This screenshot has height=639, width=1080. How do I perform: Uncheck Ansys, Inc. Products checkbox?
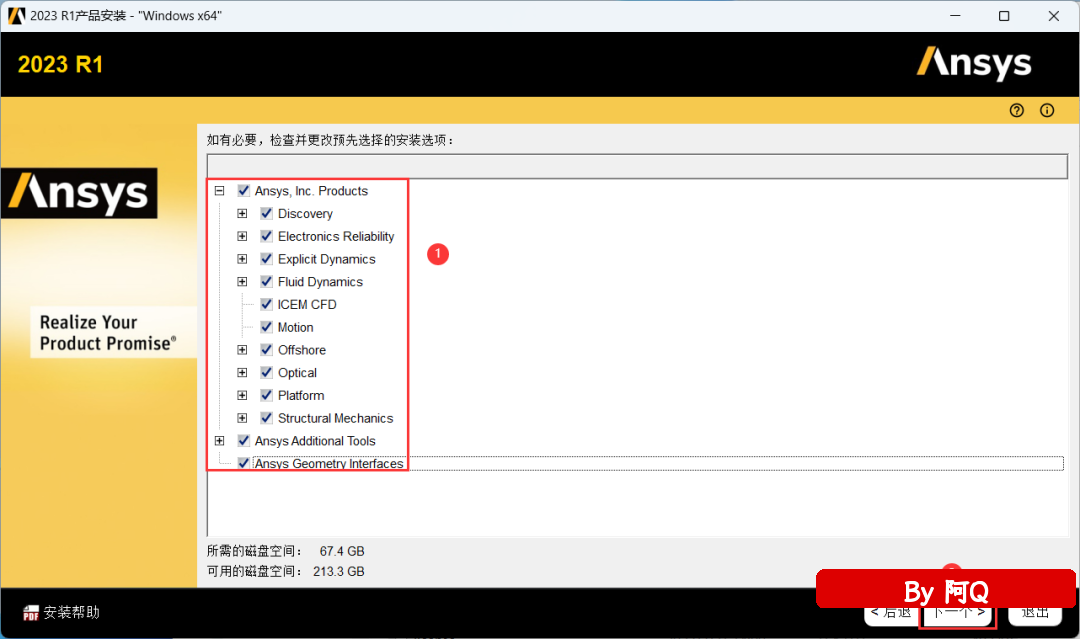pyautogui.click(x=243, y=191)
